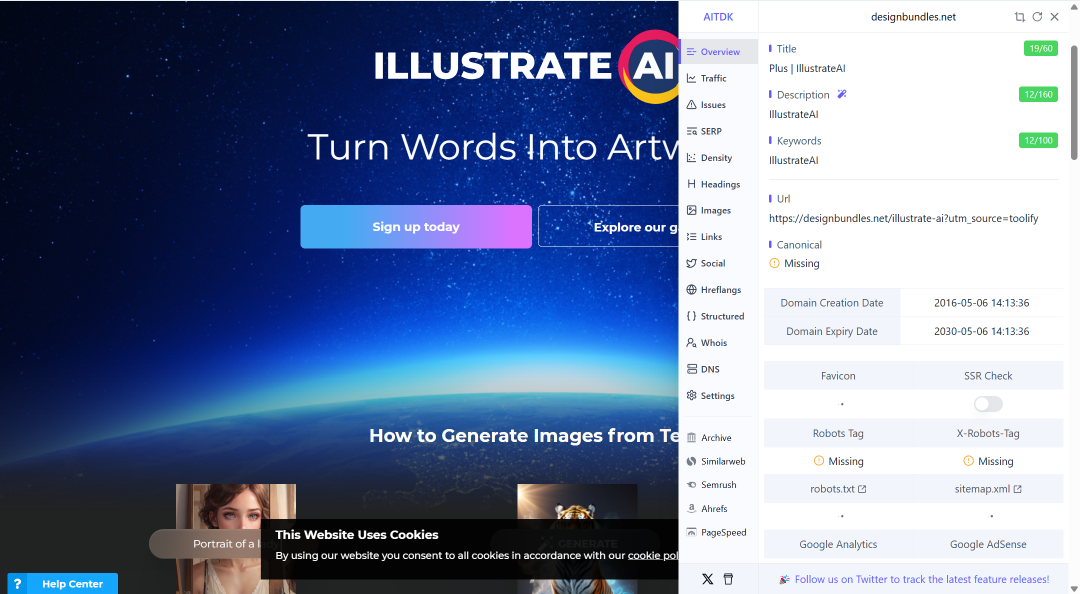1080x594 pixels.
Task: Click the Google Analytics cell
Action: point(838,544)
